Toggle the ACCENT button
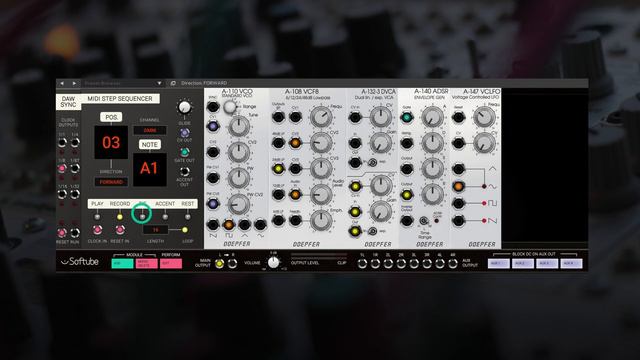640x360 pixels. pos(165,217)
